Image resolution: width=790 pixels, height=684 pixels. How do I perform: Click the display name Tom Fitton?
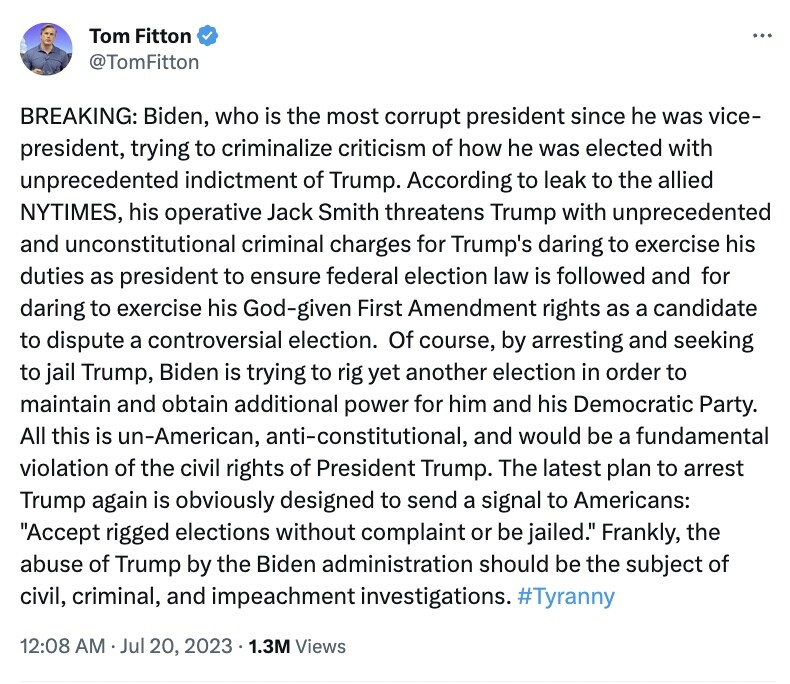140,36
